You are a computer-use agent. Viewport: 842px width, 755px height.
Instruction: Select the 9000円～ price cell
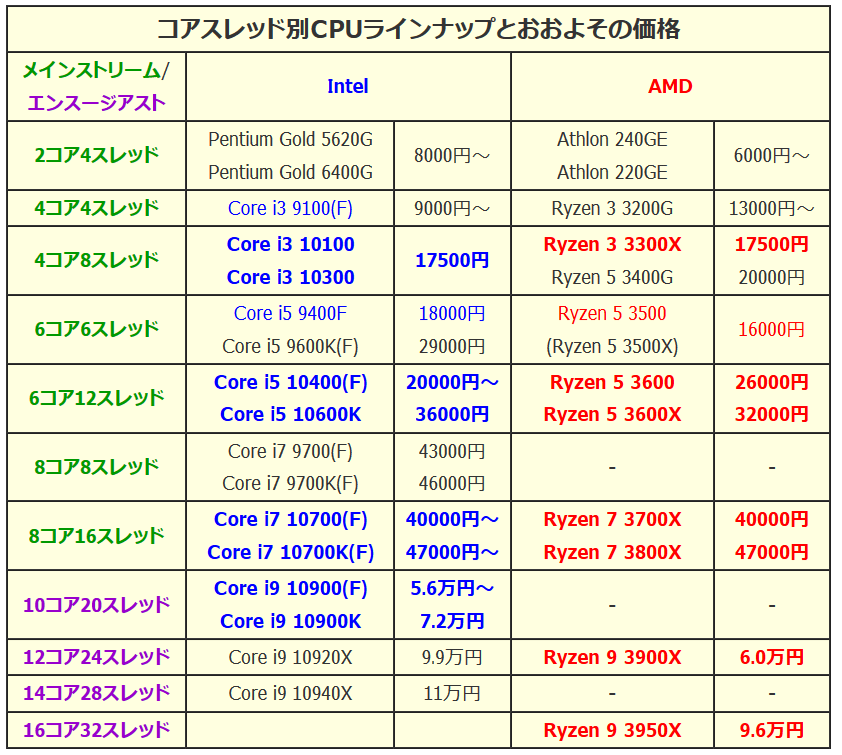[x=452, y=208]
